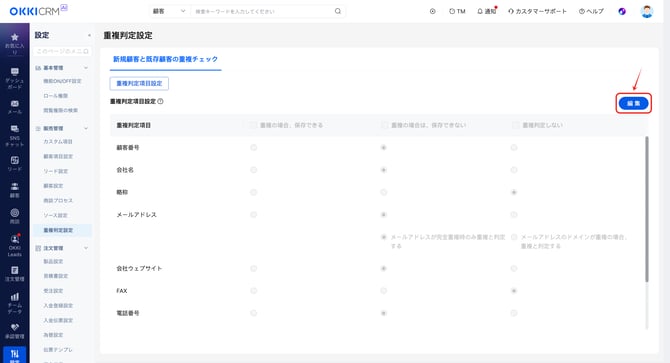Check the 重複の場合は、保存できない header checkbox

coord(384,125)
